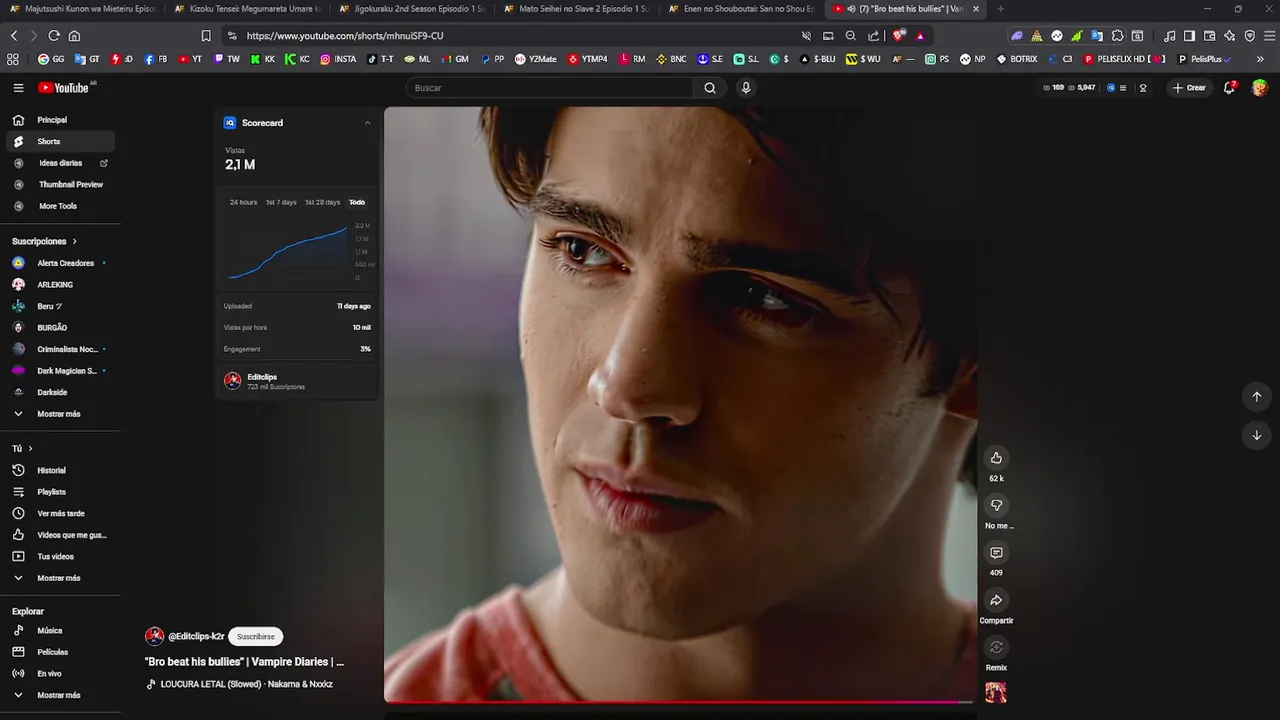Open the browser apps grid icon
This screenshot has height=720, width=1280.
[x=13, y=59]
